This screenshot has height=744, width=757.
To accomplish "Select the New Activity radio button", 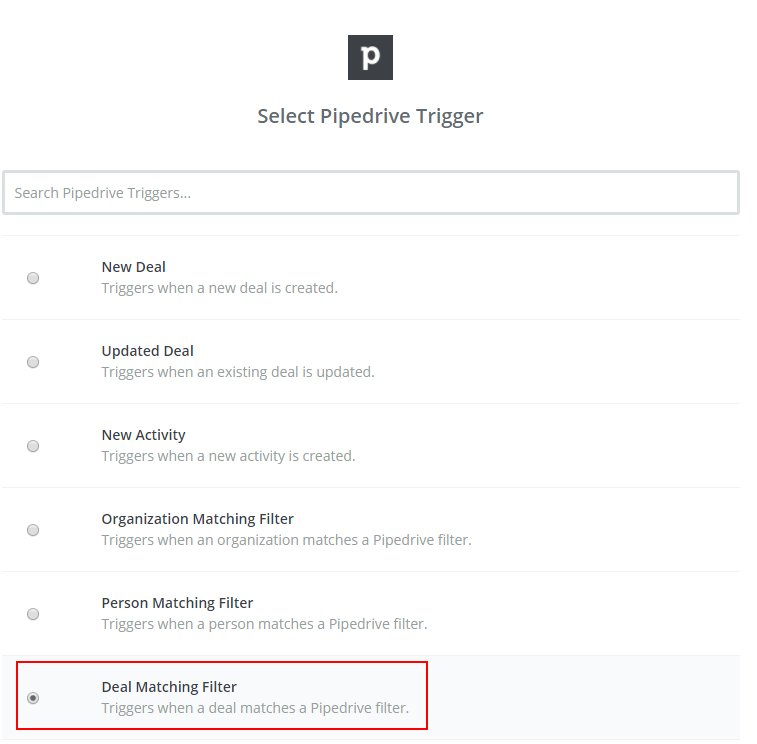I will [33, 446].
